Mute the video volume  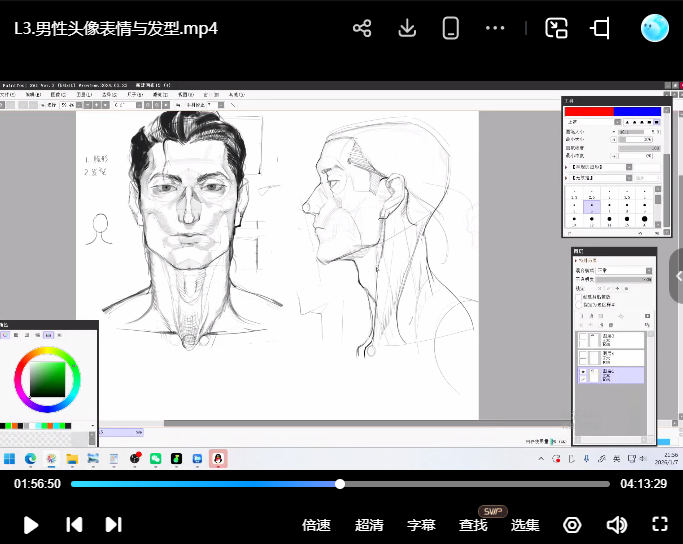click(x=616, y=525)
